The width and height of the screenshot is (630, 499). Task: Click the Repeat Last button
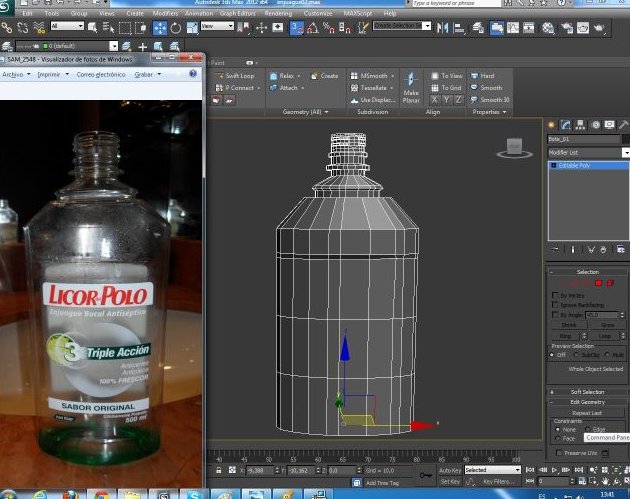pyautogui.click(x=587, y=413)
